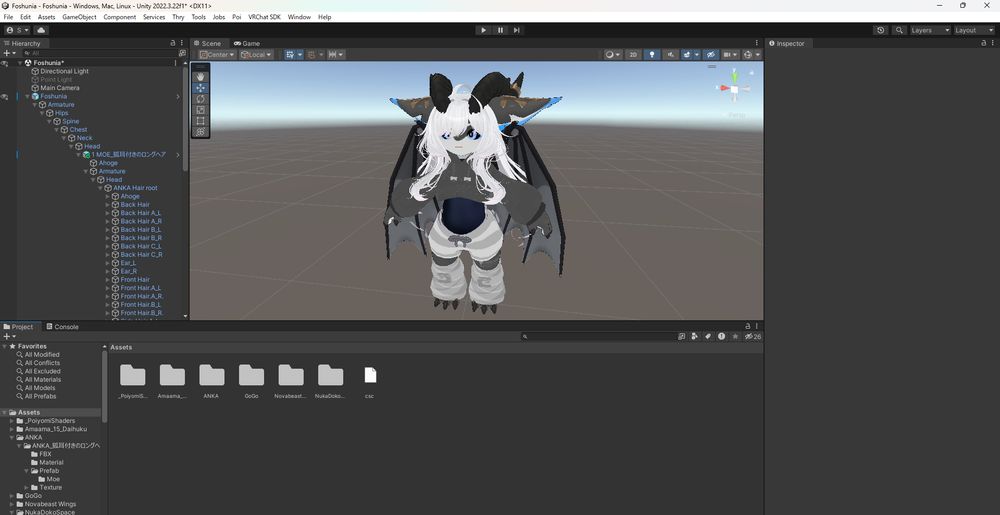Open global search magnifier icon
Screen dimensions: 1000x515
point(899,30)
